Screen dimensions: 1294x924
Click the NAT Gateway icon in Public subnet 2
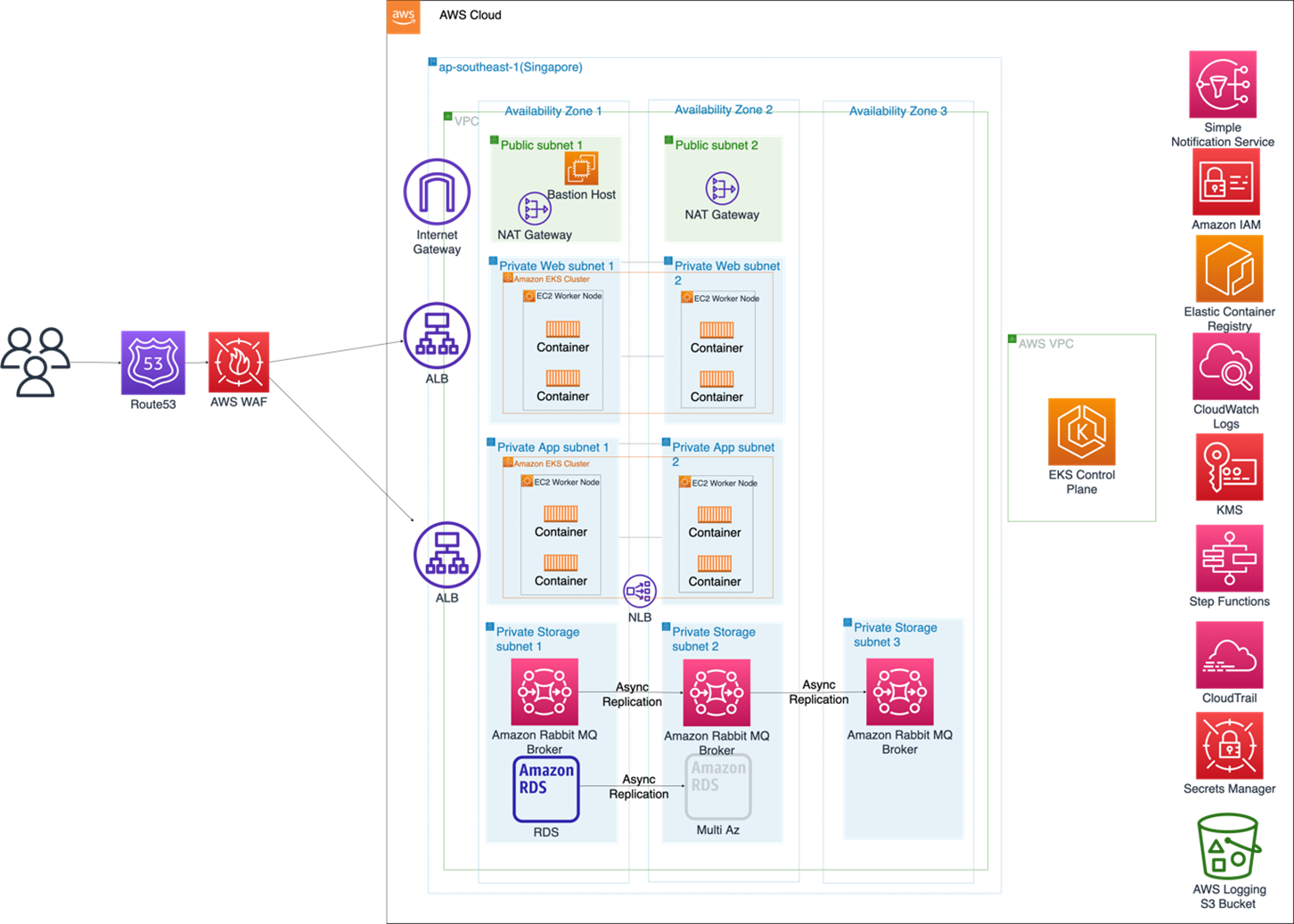722,189
